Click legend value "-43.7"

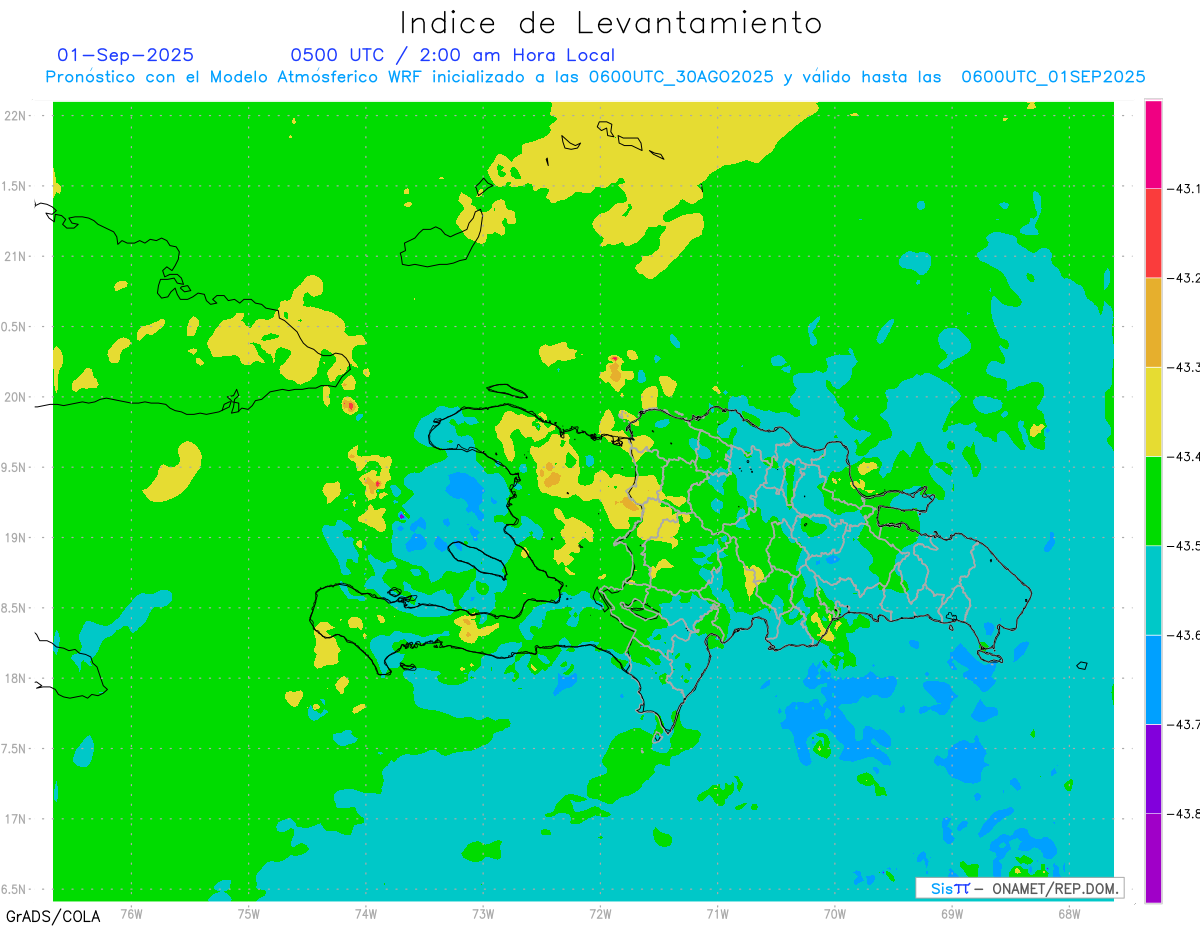pos(1183,724)
